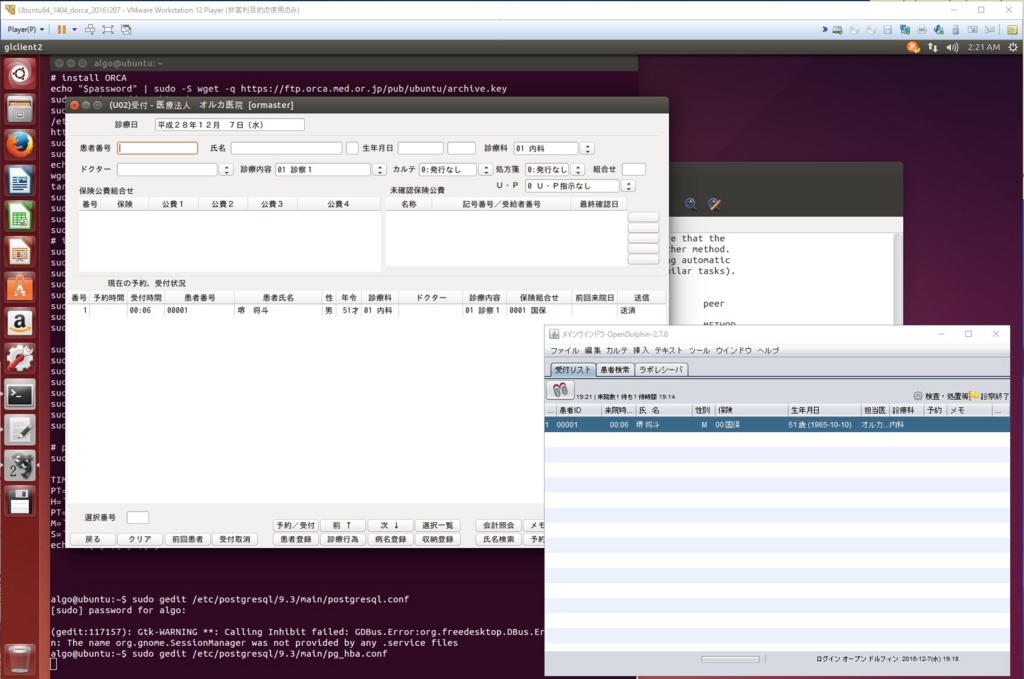Click the 診療日 date field

pyautogui.click(x=229, y=125)
